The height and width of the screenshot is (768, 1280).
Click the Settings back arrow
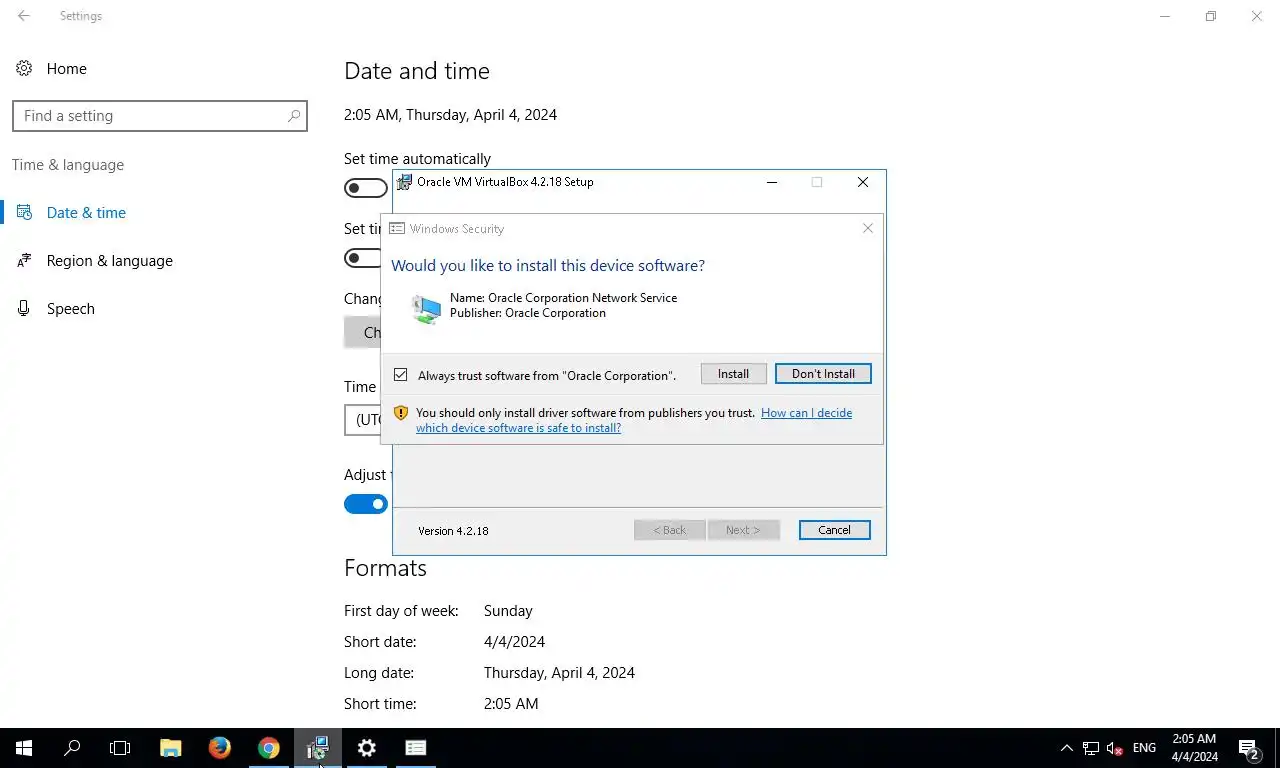pos(24,16)
